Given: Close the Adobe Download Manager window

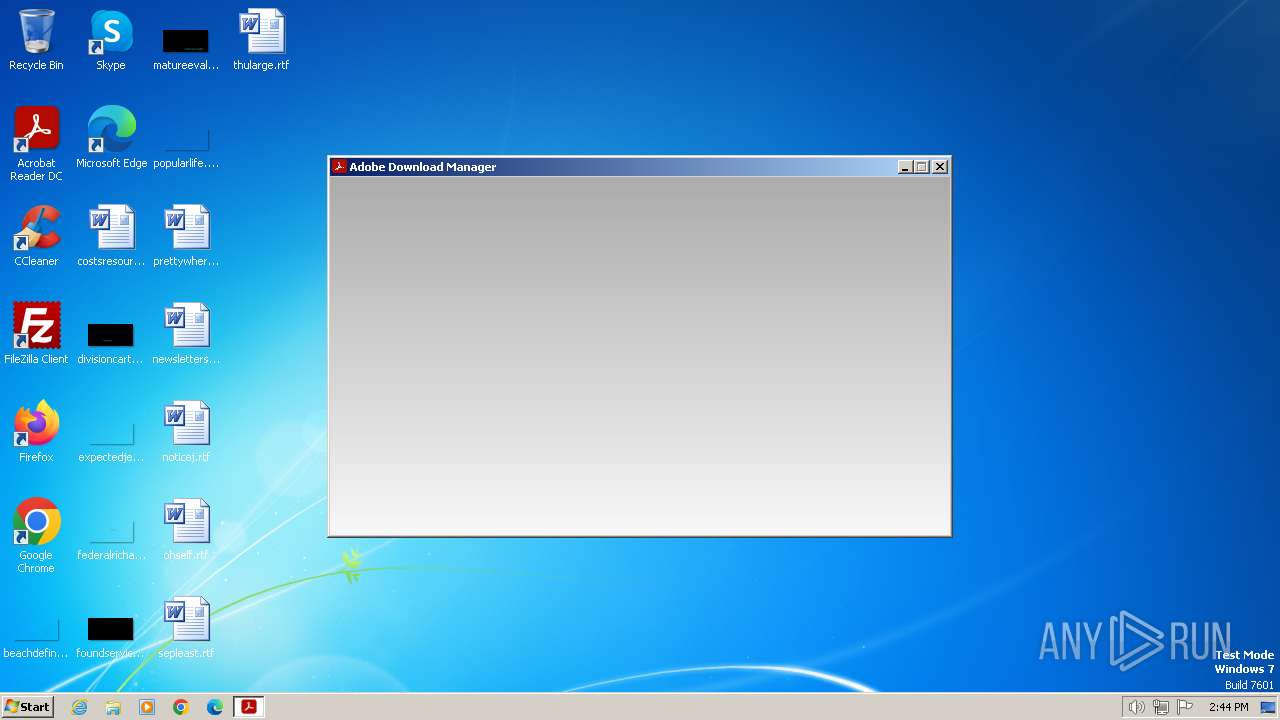Looking at the screenshot, I should point(940,167).
